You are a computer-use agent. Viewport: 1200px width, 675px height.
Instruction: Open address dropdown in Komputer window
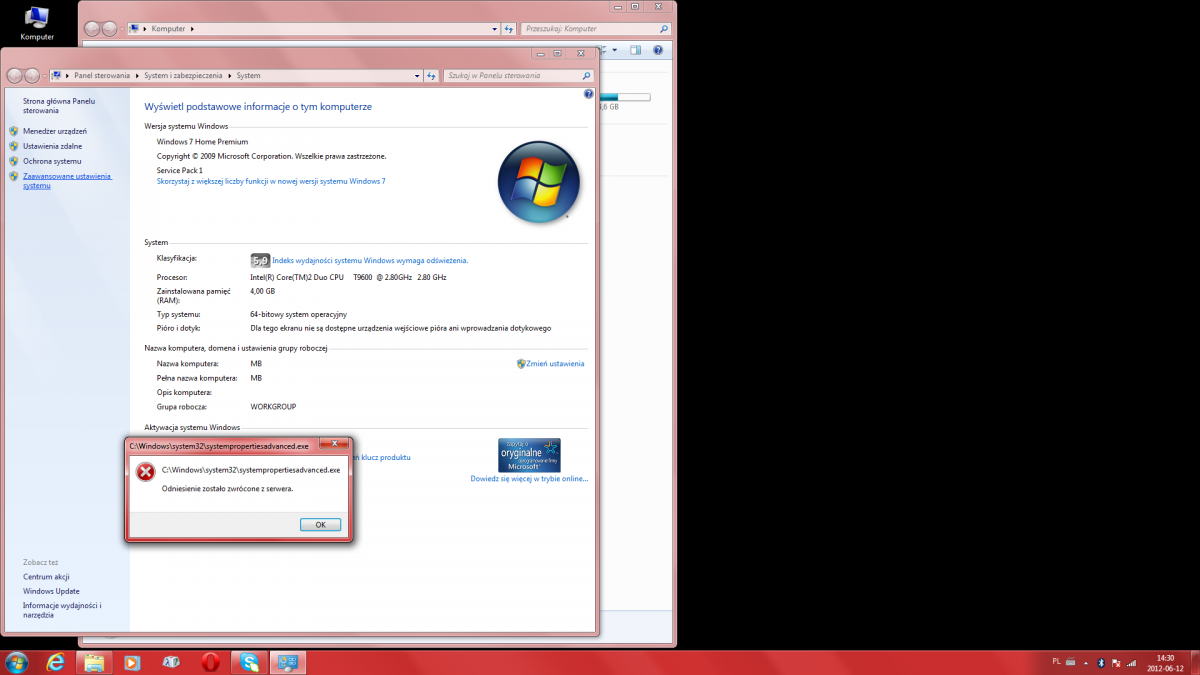[494, 29]
